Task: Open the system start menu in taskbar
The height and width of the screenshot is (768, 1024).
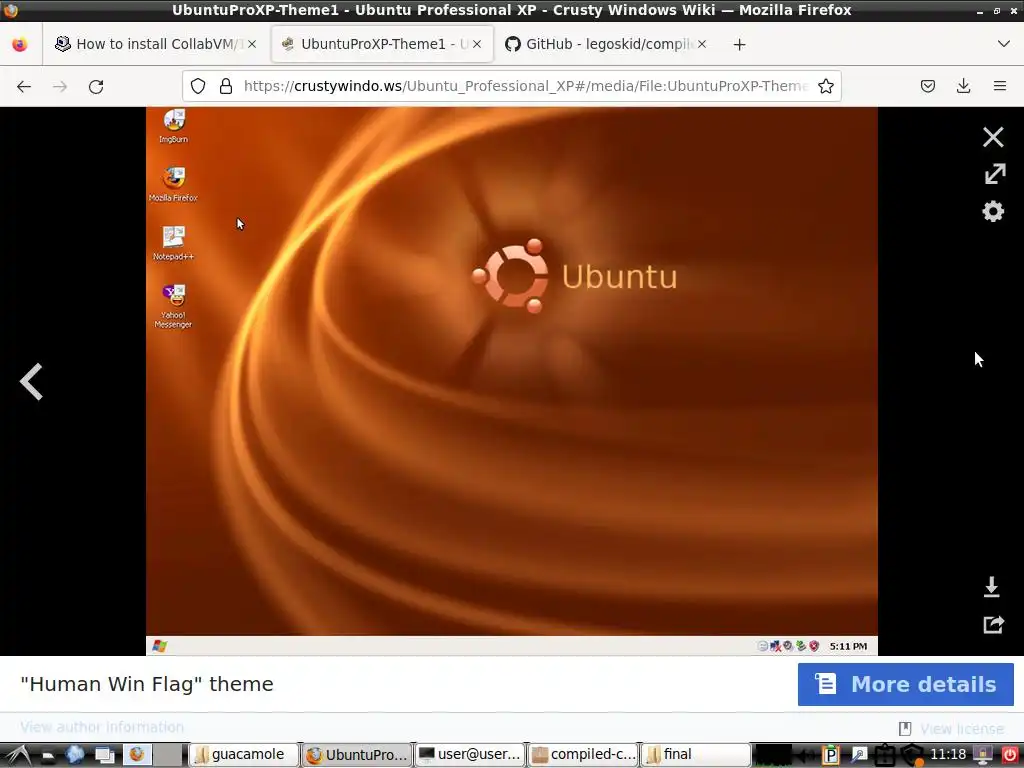Action: (x=18, y=754)
